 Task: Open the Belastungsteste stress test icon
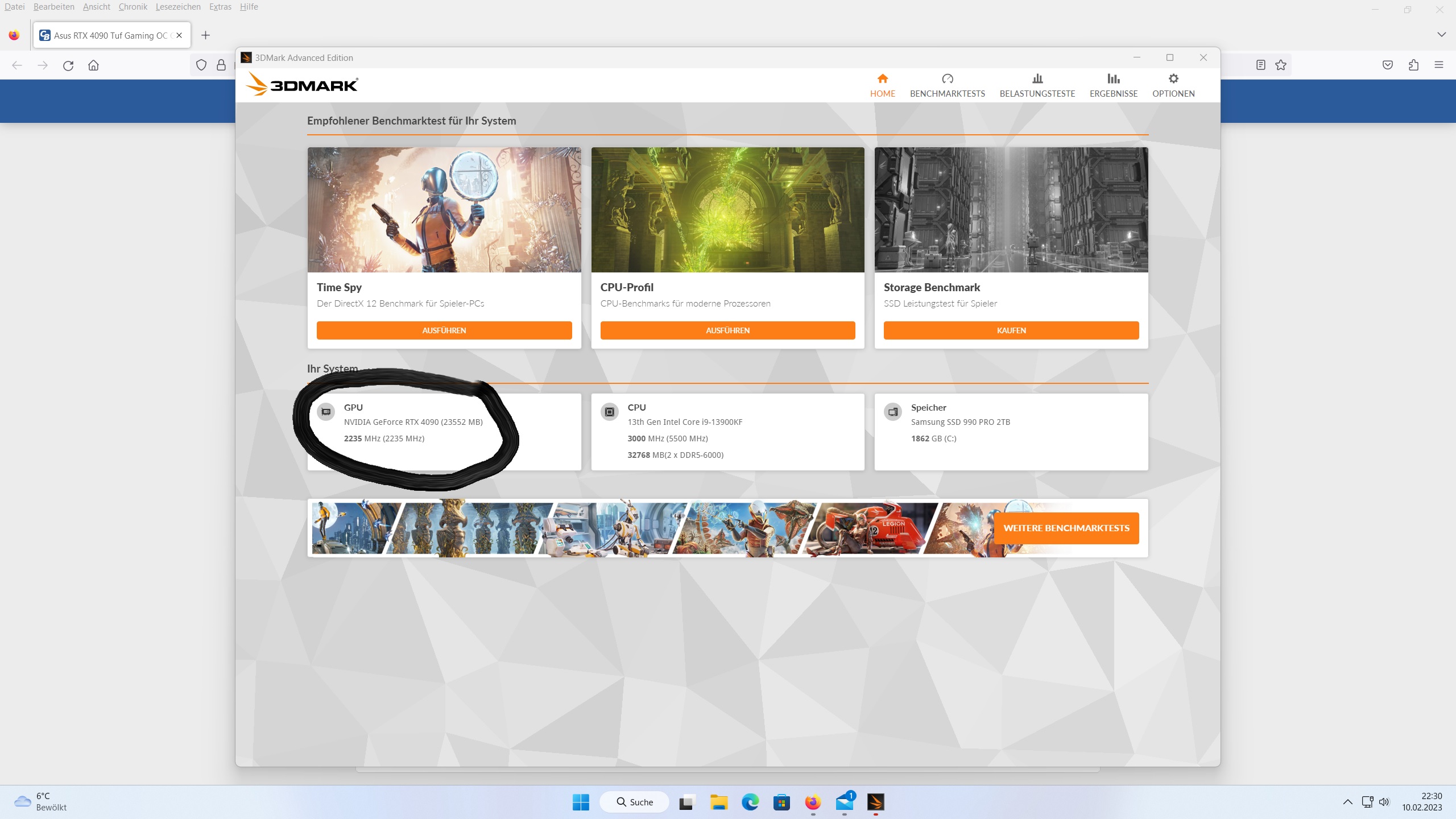pos(1037,79)
